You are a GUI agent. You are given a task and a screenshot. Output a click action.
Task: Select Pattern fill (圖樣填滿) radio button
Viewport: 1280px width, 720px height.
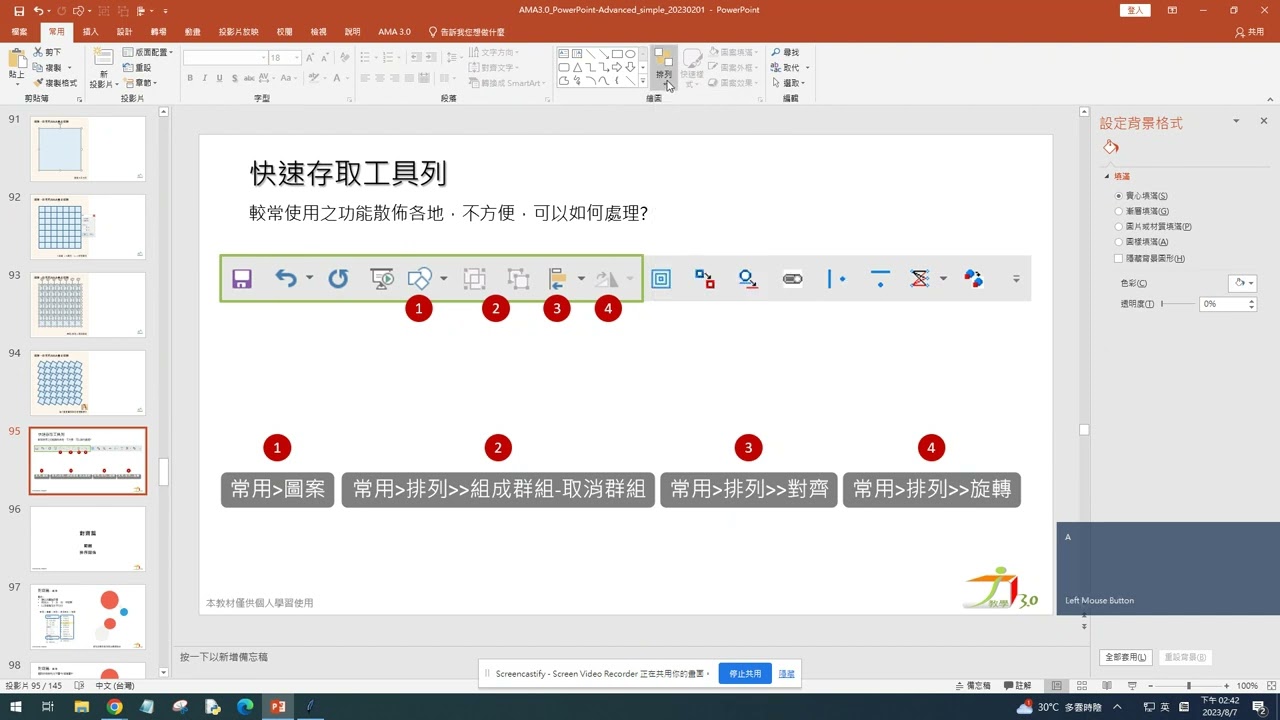[1119, 242]
